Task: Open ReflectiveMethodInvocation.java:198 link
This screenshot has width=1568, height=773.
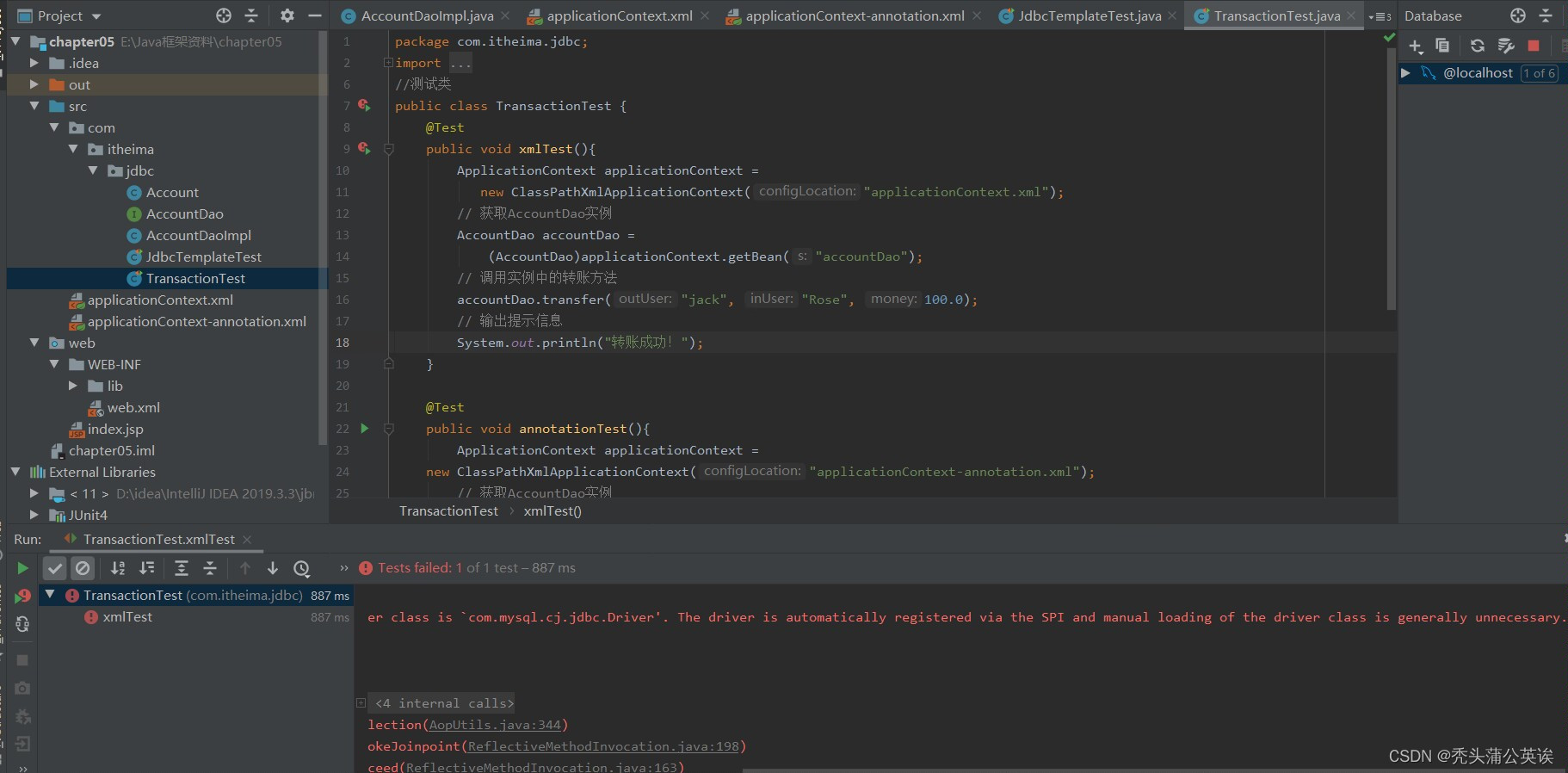Action: click(603, 746)
